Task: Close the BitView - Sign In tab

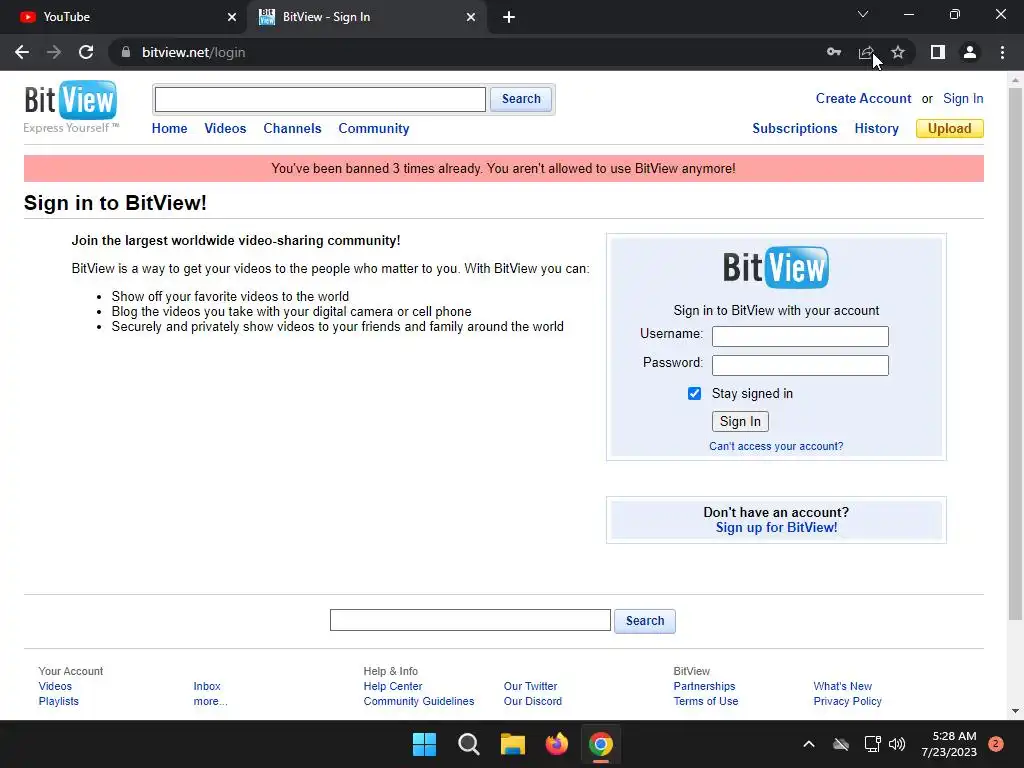Action: click(471, 17)
